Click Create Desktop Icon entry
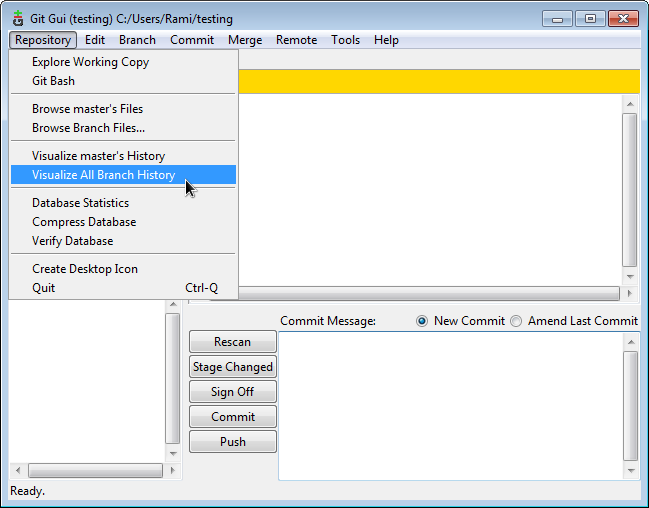Viewport: 649px width, 508px height. coord(85,269)
